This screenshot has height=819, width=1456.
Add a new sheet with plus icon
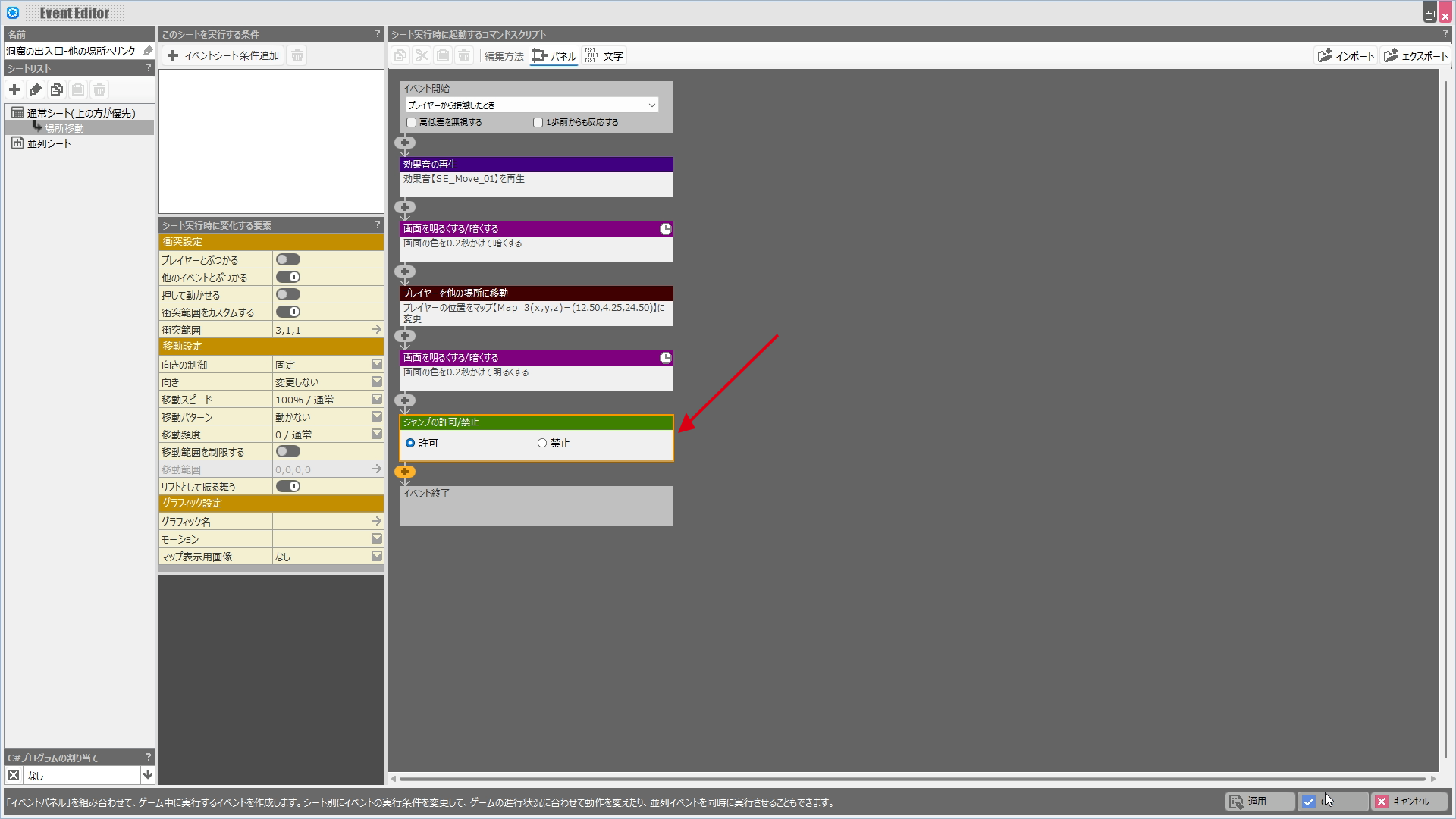(14, 89)
